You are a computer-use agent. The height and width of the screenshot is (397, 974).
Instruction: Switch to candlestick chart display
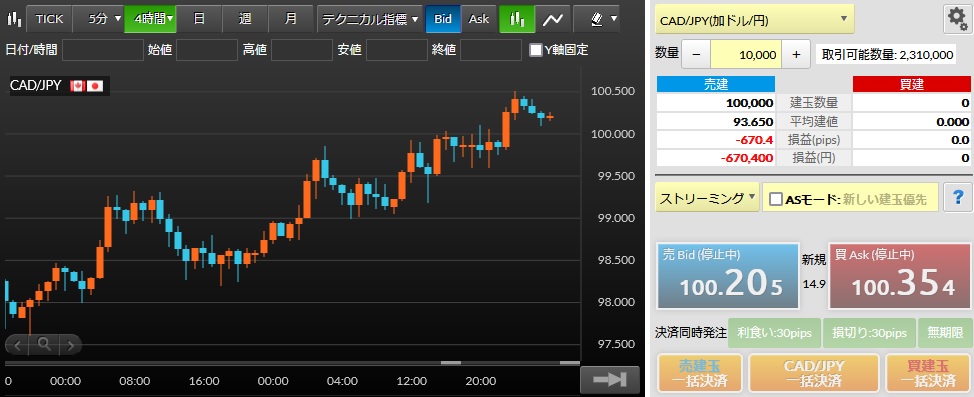pos(517,19)
